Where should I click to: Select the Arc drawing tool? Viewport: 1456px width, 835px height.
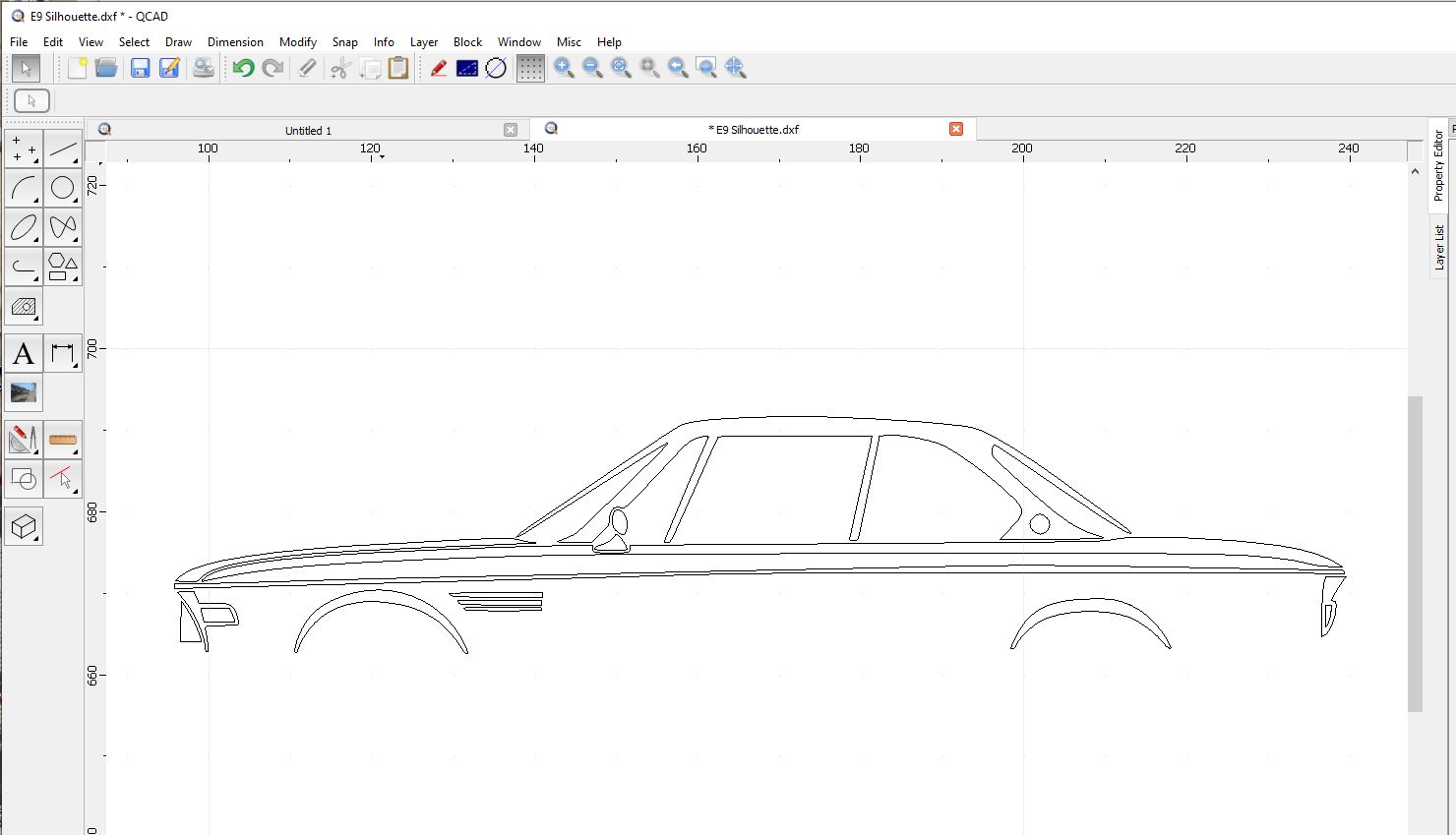(x=24, y=188)
